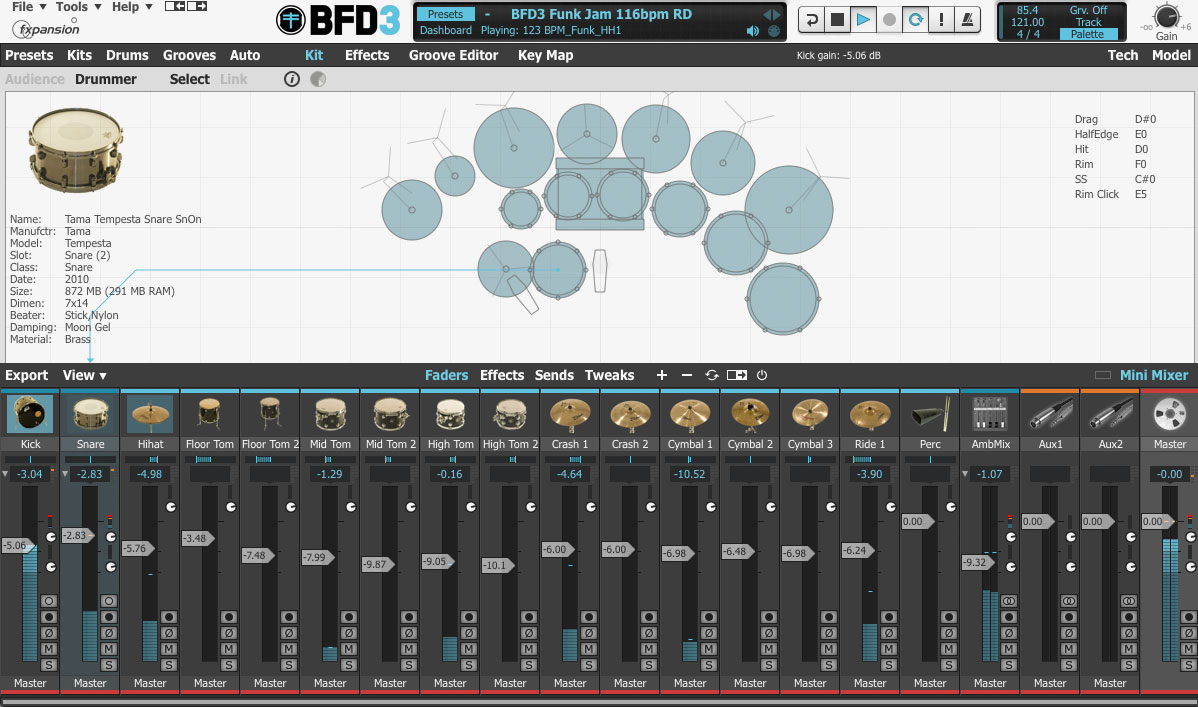
Task: Click the Palette button
Action: 1088,34
